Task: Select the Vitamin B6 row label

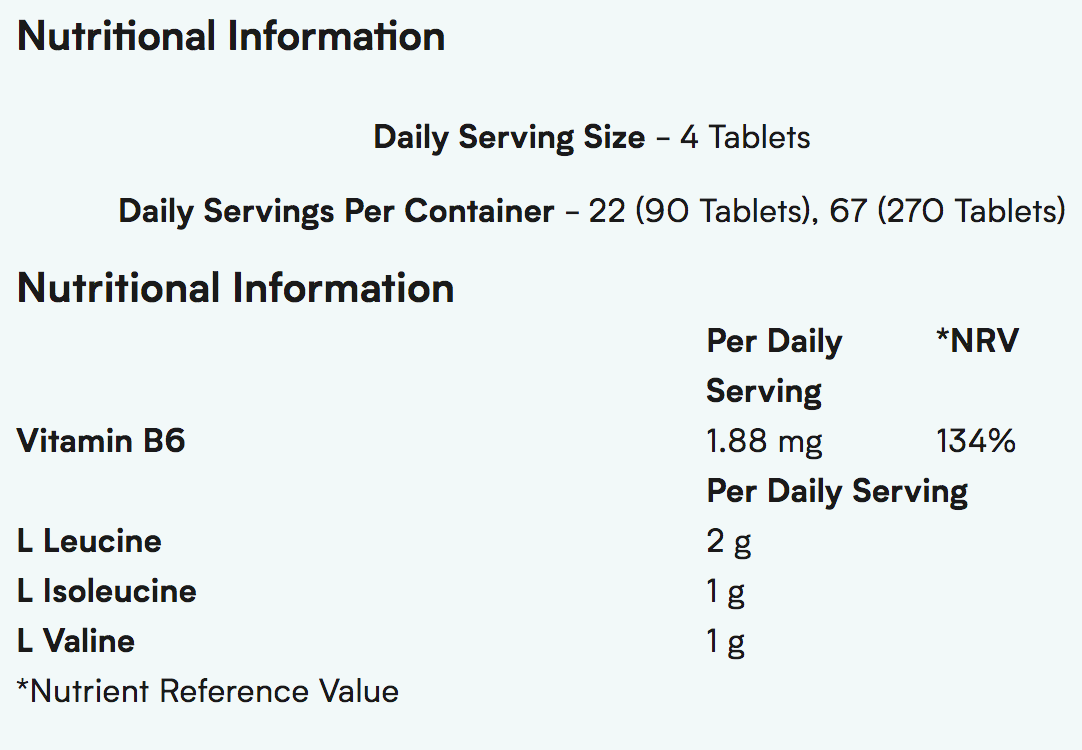Action: [101, 441]
